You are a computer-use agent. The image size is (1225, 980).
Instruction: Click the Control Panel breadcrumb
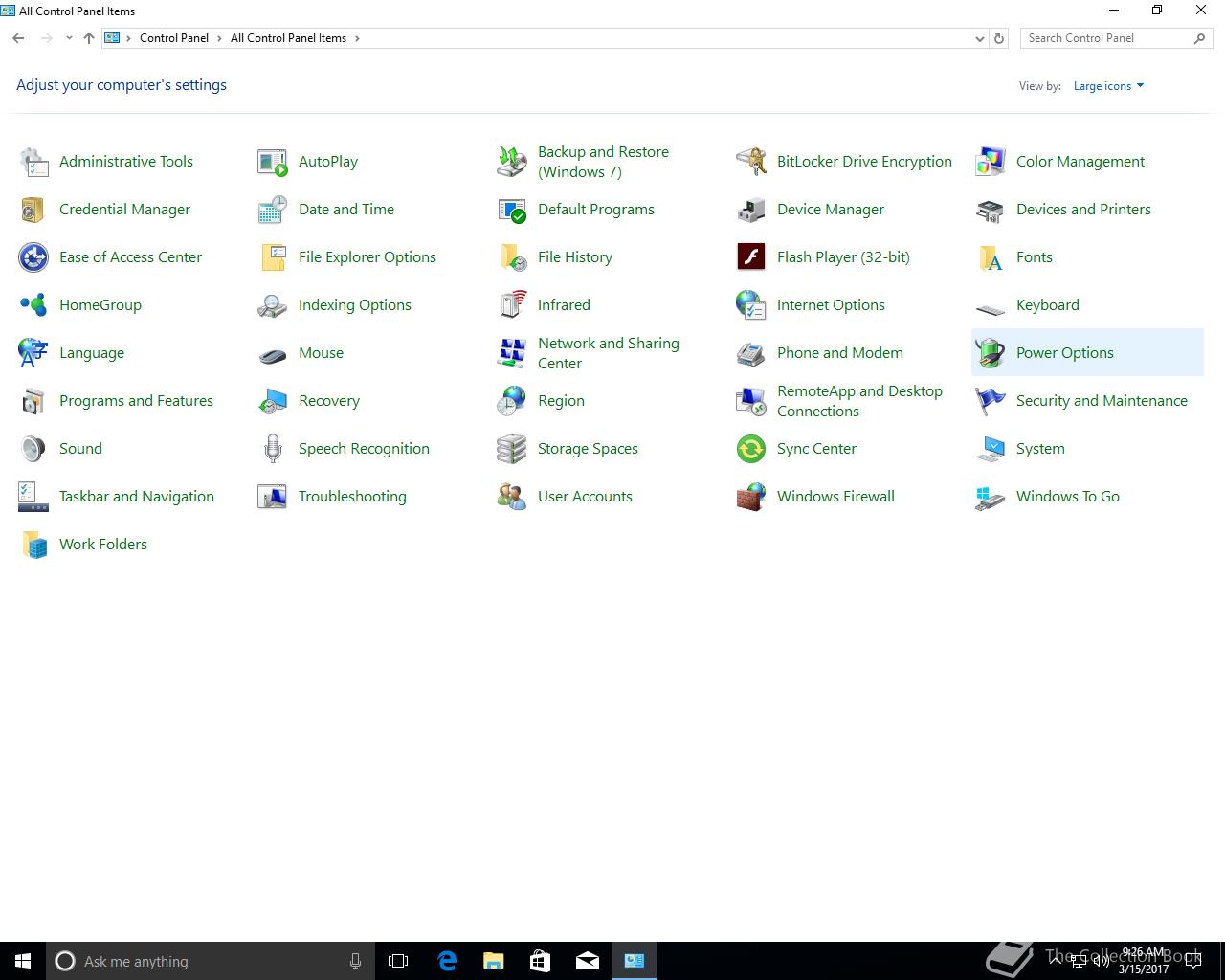(x=174, y=38)
